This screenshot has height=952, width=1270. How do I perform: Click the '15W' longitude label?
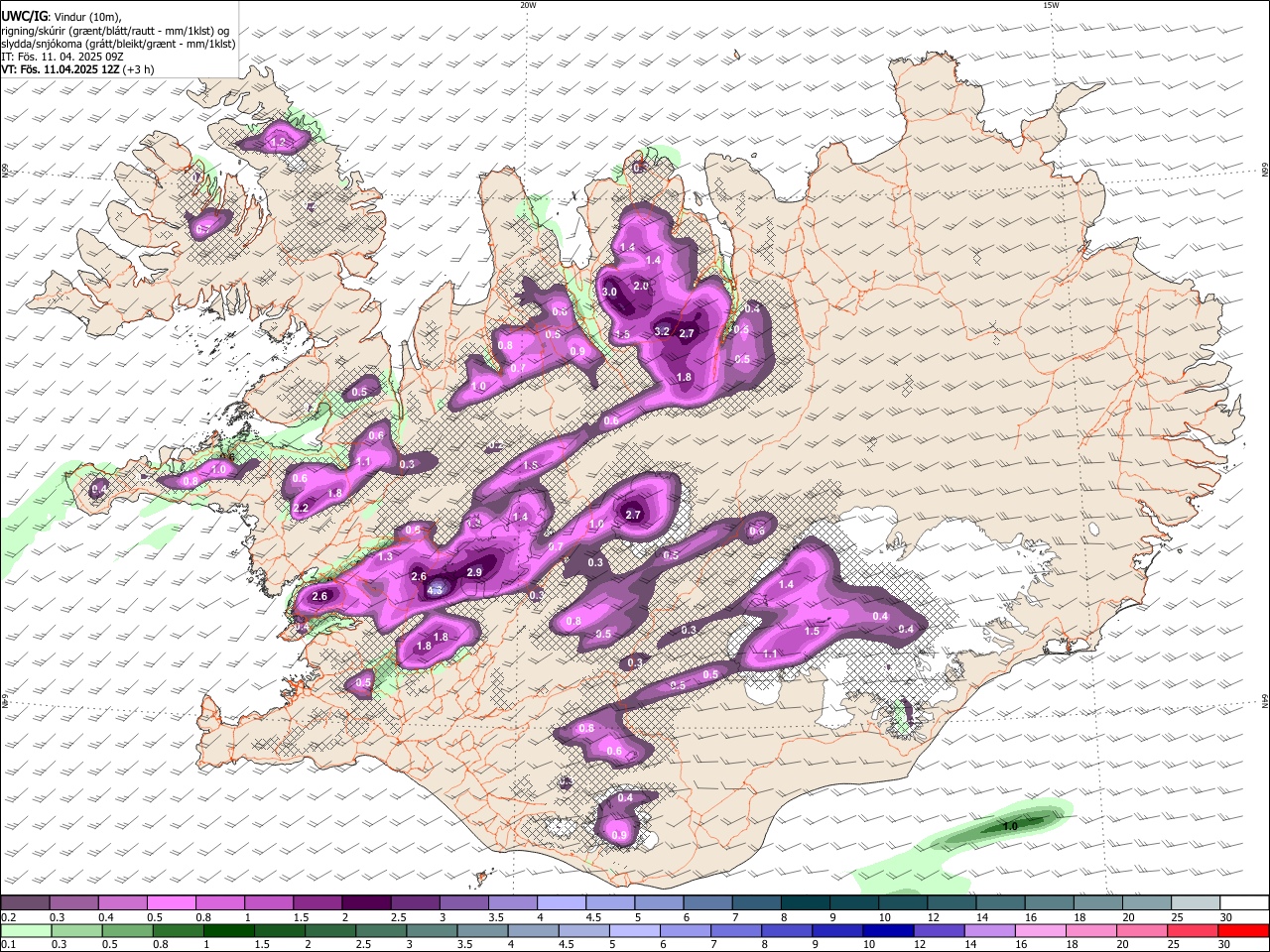(x=1051, y=5)
